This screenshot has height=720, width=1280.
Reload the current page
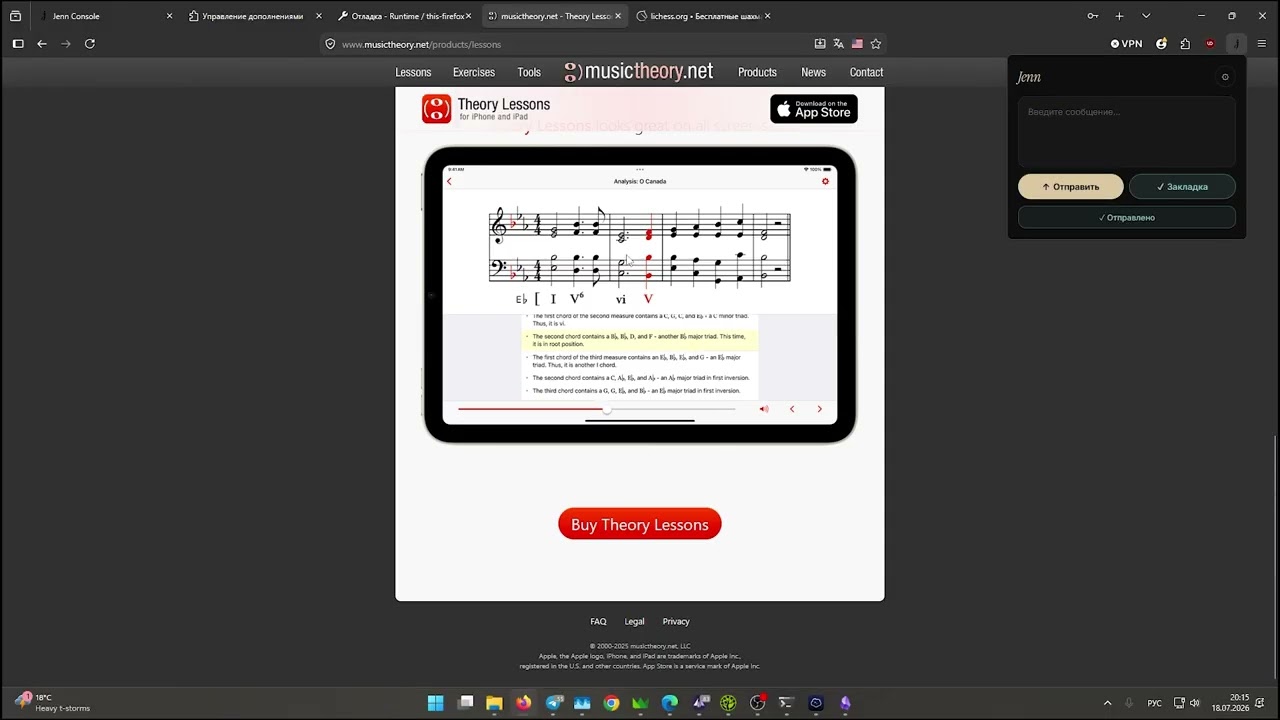90,44
